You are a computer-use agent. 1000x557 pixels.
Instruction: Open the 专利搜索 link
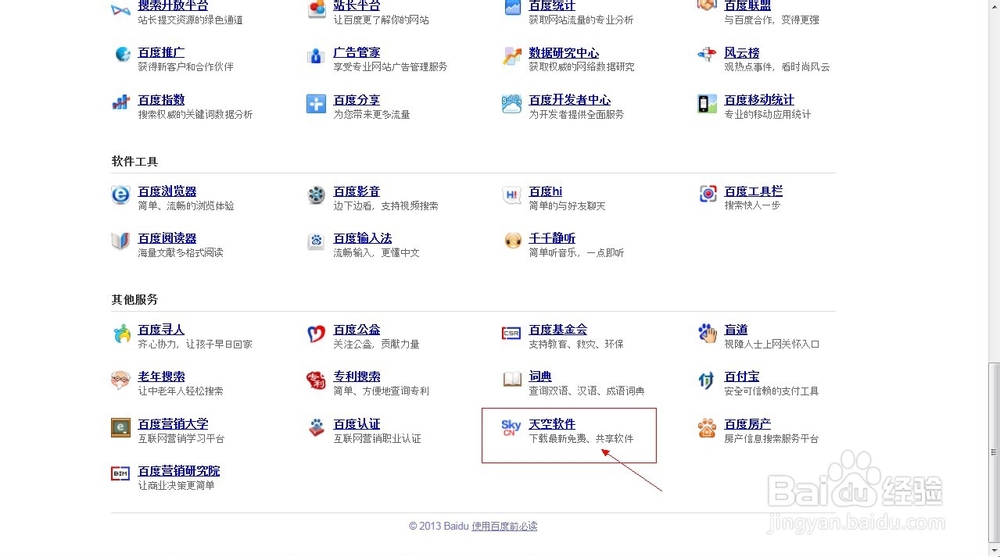click(x=357, y=376)
